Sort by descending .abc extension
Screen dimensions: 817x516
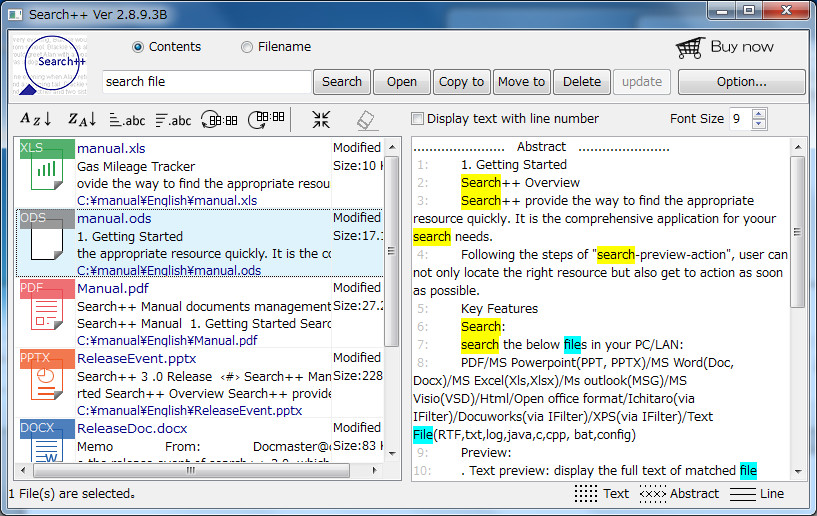pos(173,120)
